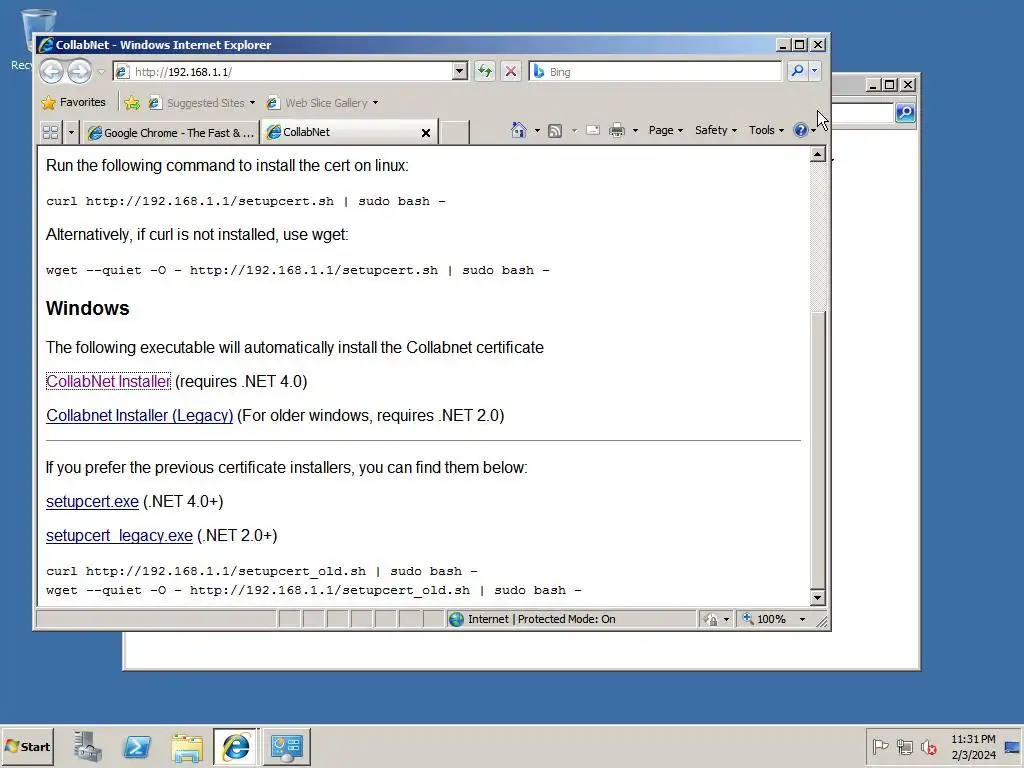This screenshot has height=768, width=1024.
Task: Open the CollabNet Installer link
Action: [108, 381]
